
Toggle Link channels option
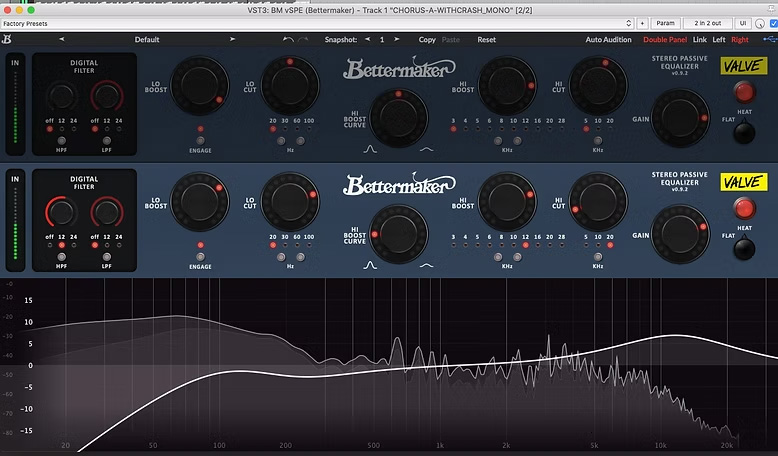[700, 39]
